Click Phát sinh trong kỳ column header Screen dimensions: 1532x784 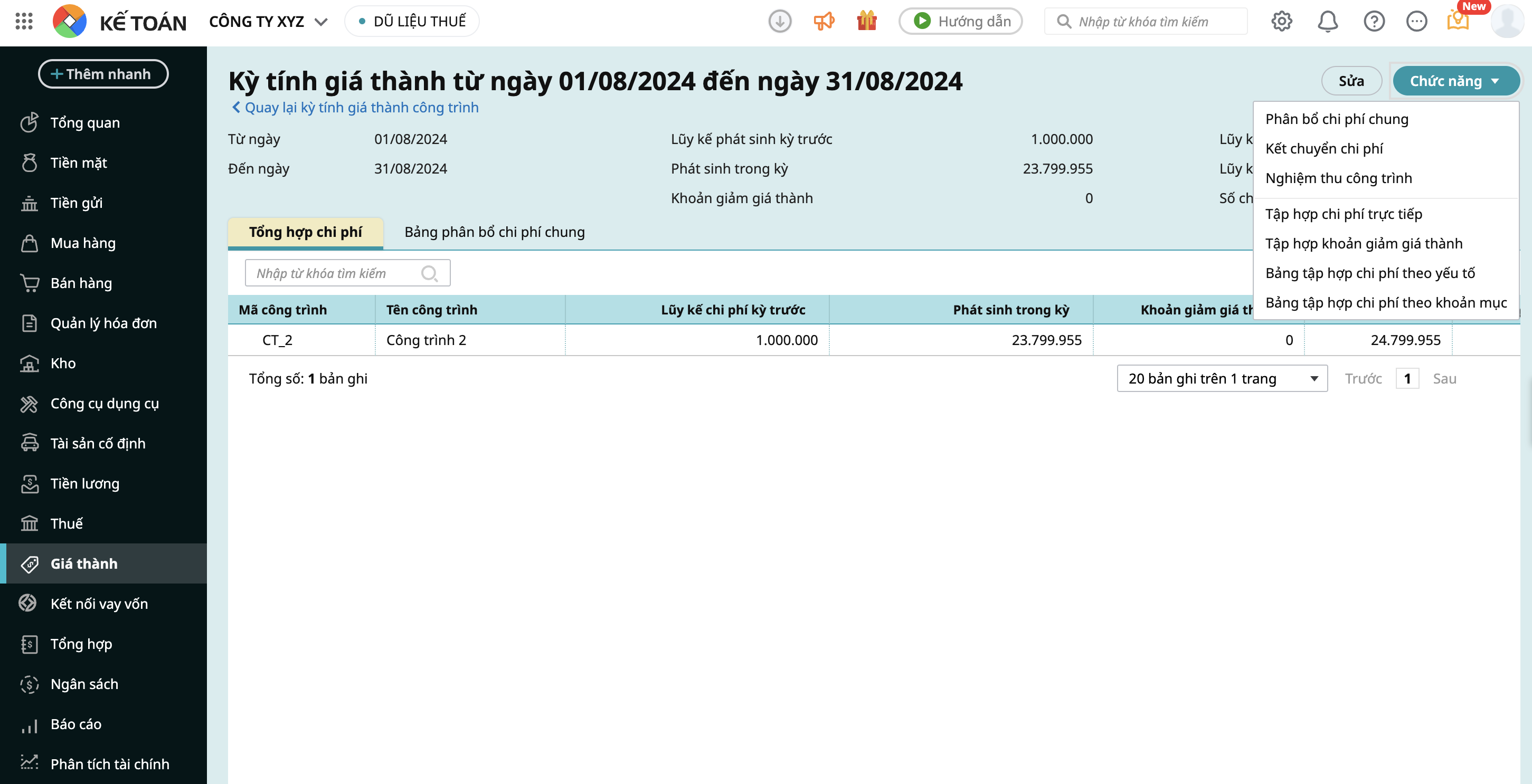point(961,310)
